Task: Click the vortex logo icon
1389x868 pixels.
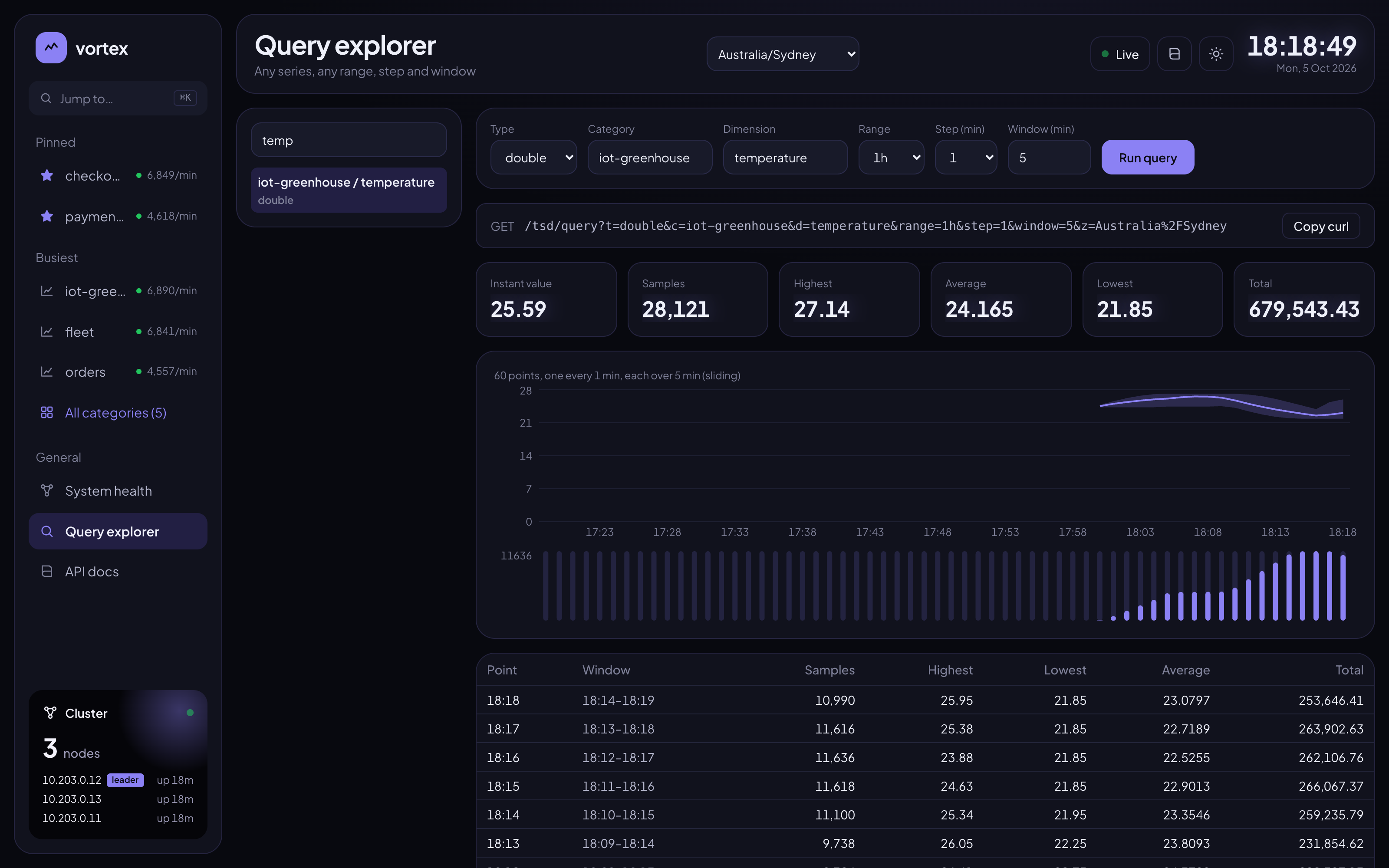Action: pos(51,48)
